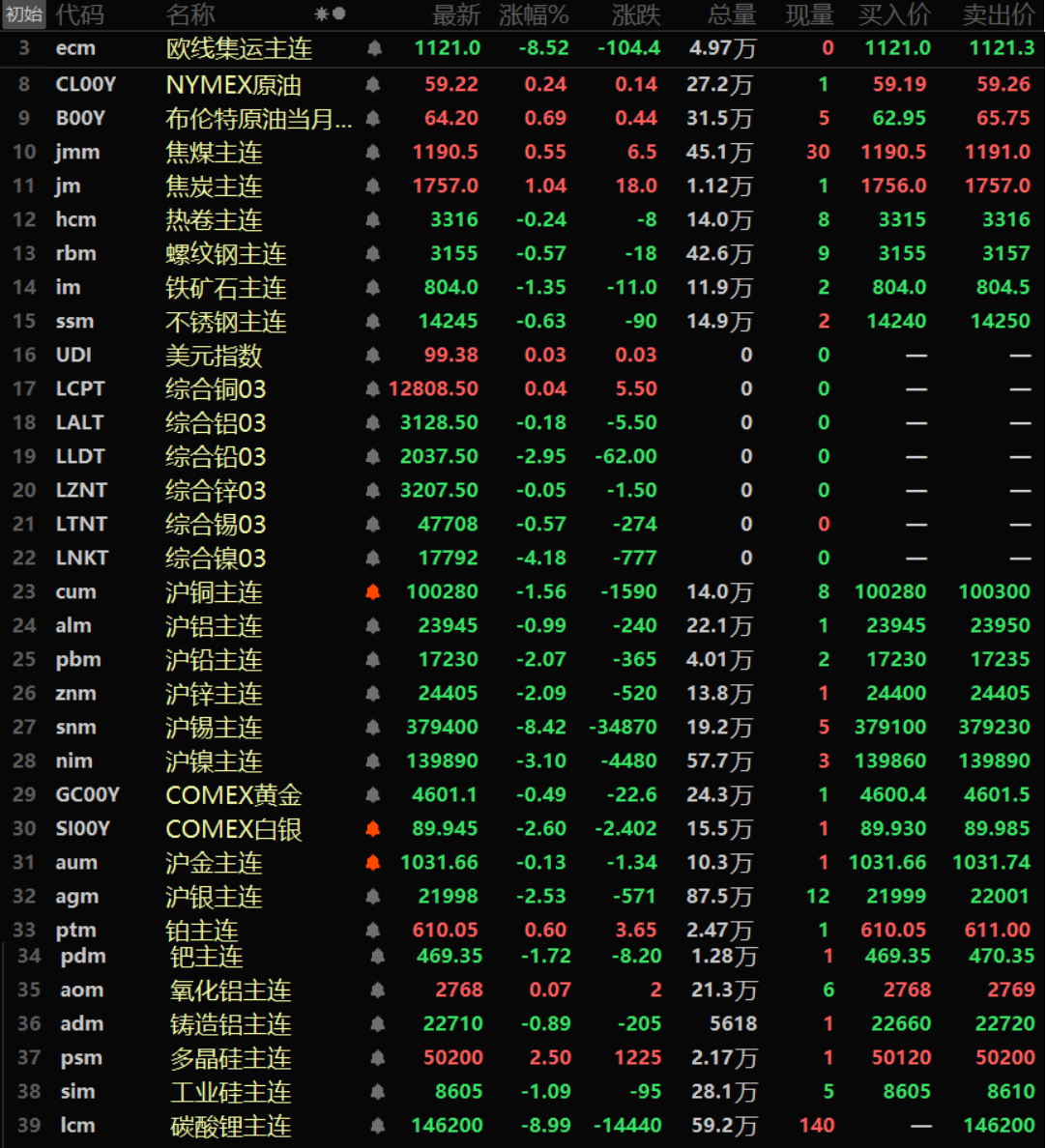This screenshot has height=1148, width=1046.
Task: Click the bell icon next to 美元指数
Action: (373, 356)
